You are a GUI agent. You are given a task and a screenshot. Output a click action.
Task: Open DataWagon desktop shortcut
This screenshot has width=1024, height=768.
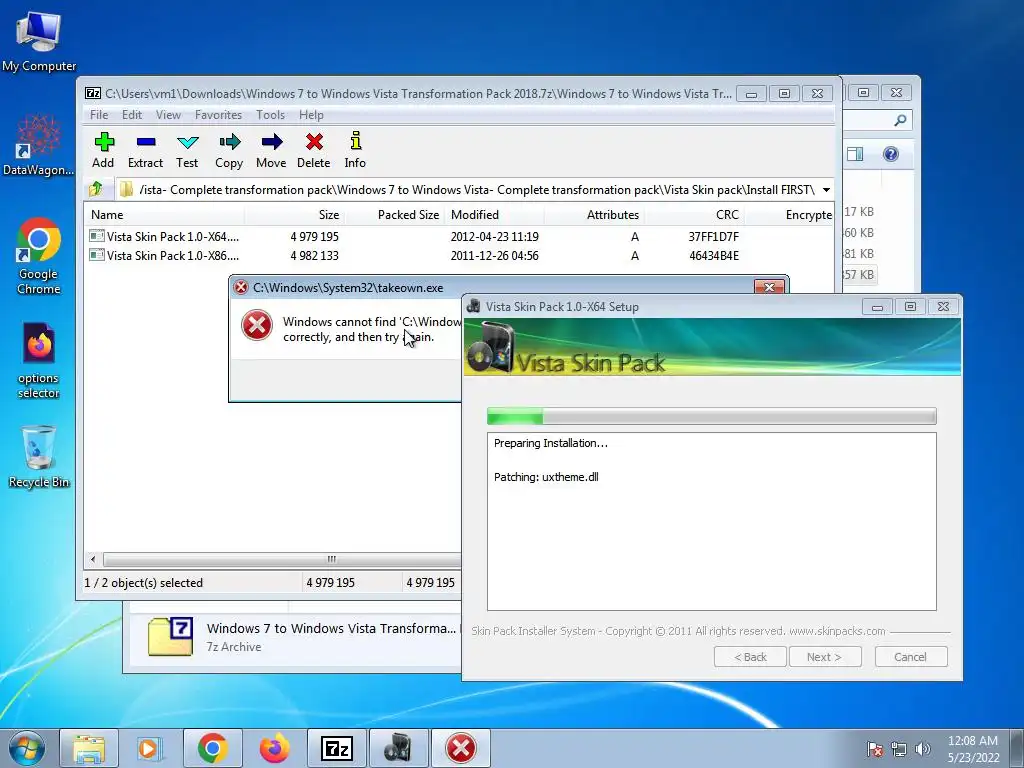[x=39, y=145]
